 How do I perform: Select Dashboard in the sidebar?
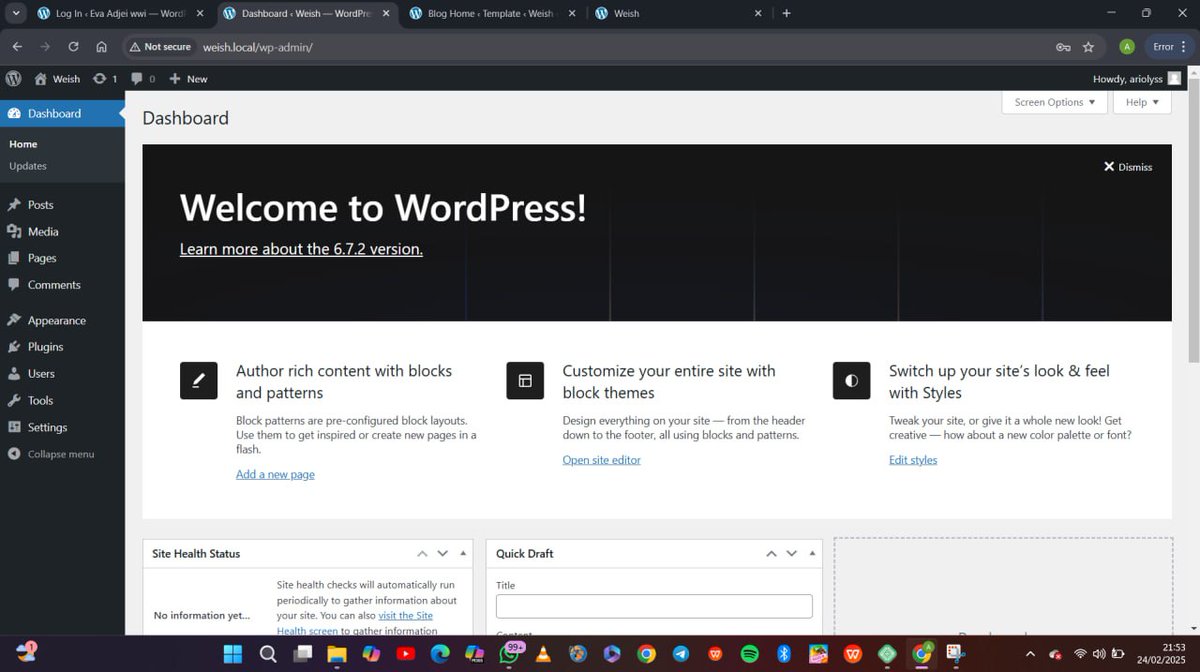tap(62, 113)
